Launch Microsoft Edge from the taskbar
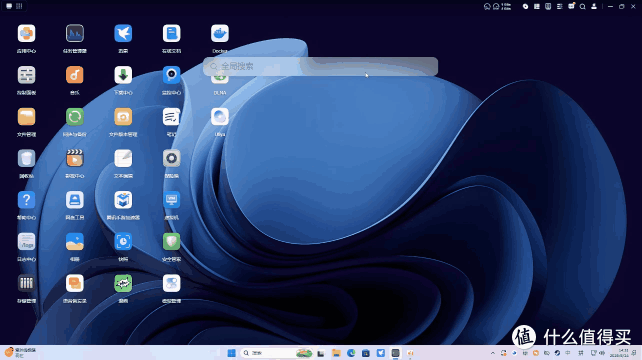 351,353
